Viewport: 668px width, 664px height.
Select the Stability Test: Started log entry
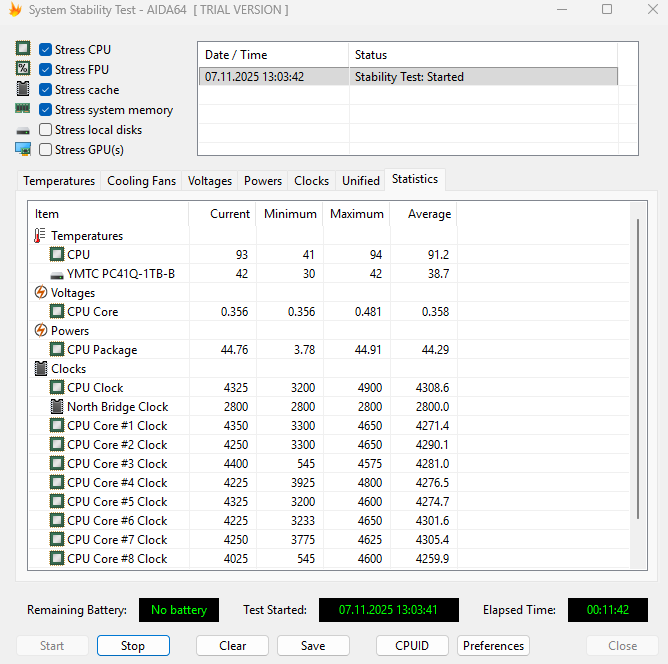pos(408,77)
